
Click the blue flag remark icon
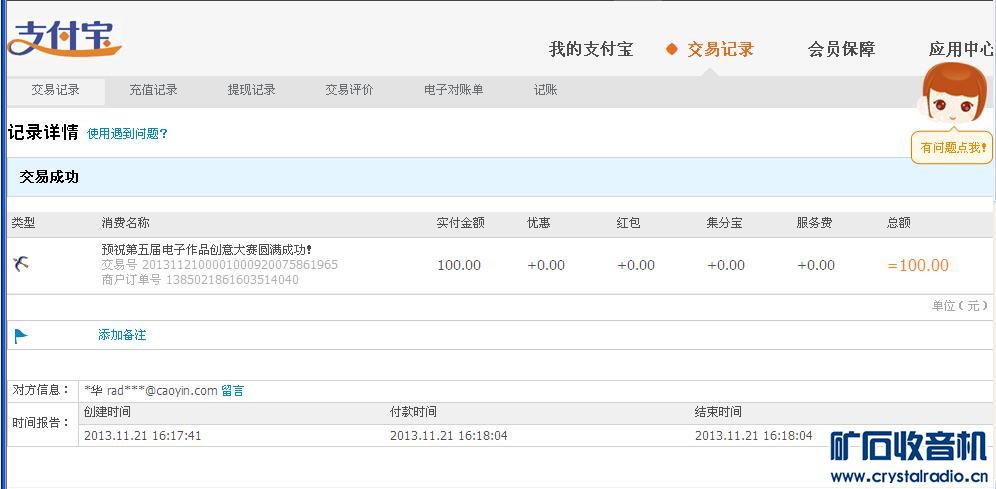(x=20, y=336)
